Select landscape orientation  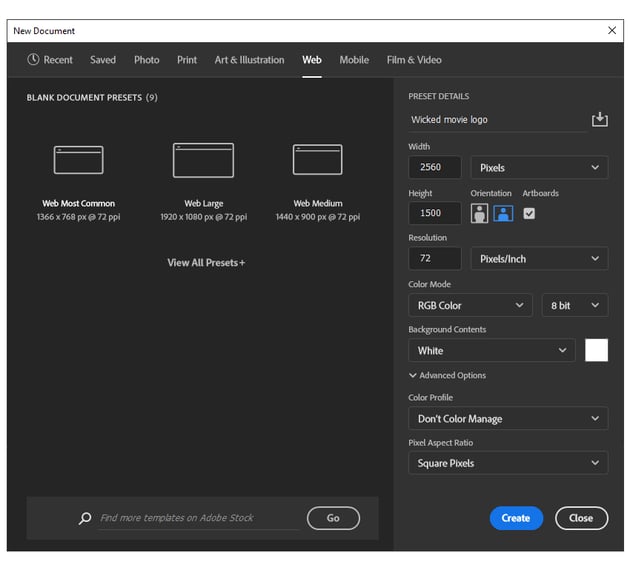[503, 213]
